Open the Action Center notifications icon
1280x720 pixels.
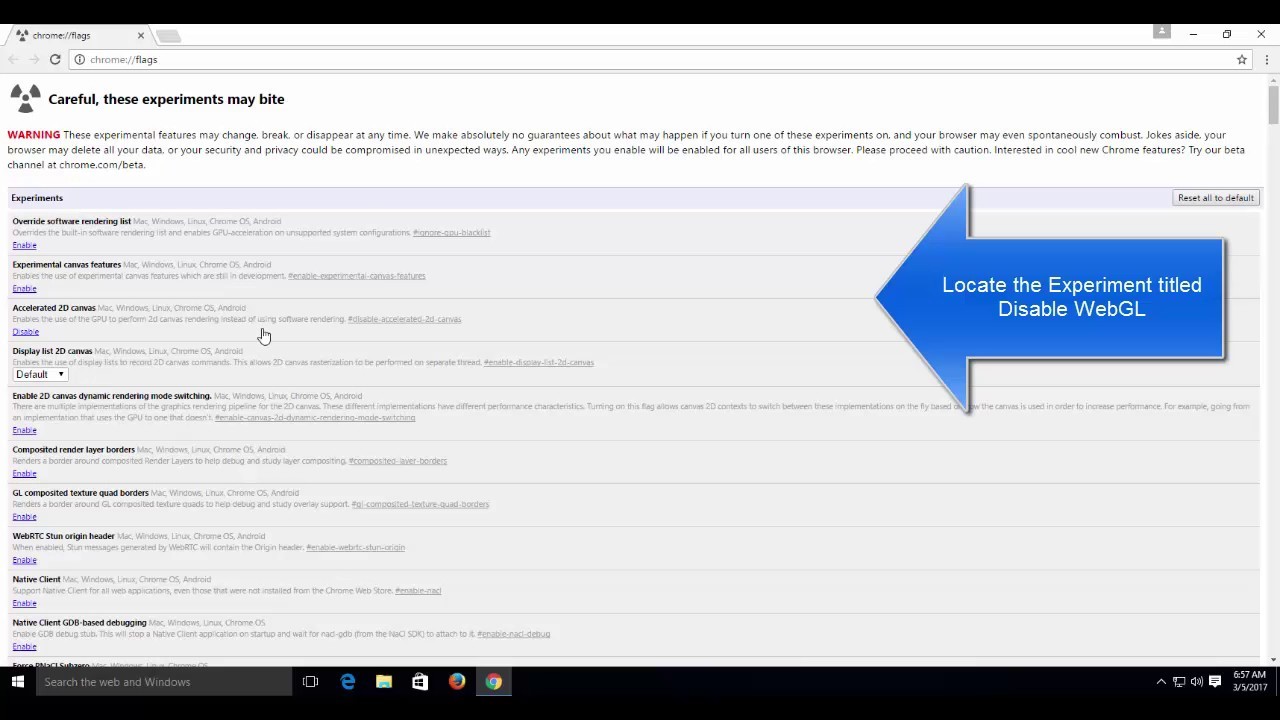(x=1215, y=682)
